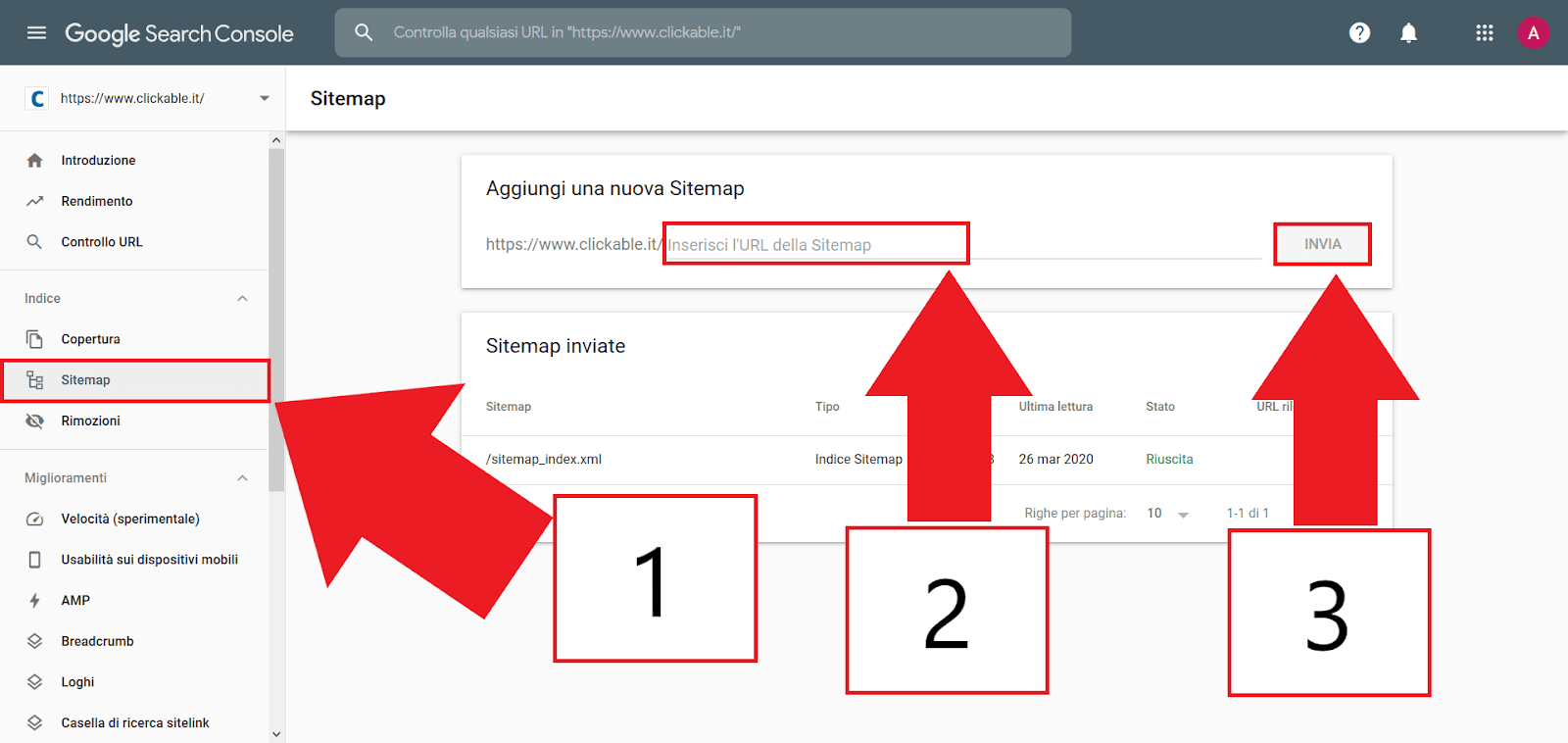This screenshot has width=1568, height=743.
Task: Click the sidebar scrollbar thumb
Action: tap(276, 320)
